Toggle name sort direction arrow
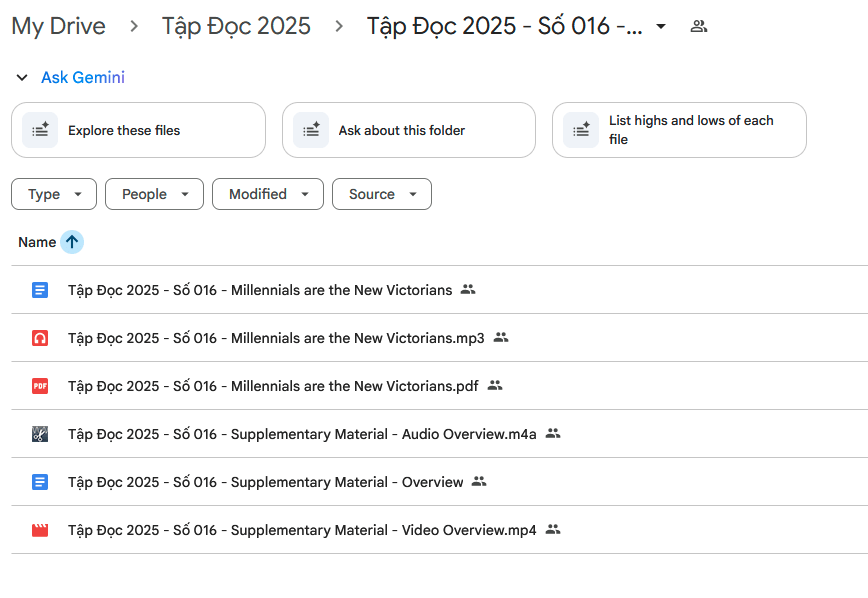868x598 pixels. click(x=72, y=242)
